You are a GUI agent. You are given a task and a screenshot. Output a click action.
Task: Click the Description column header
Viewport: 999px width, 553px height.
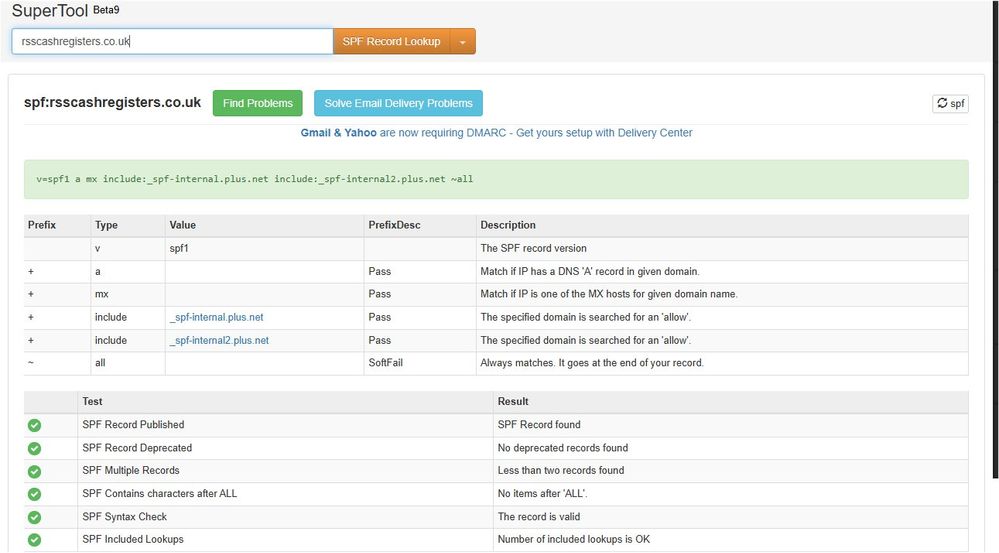tap(508, 225)
